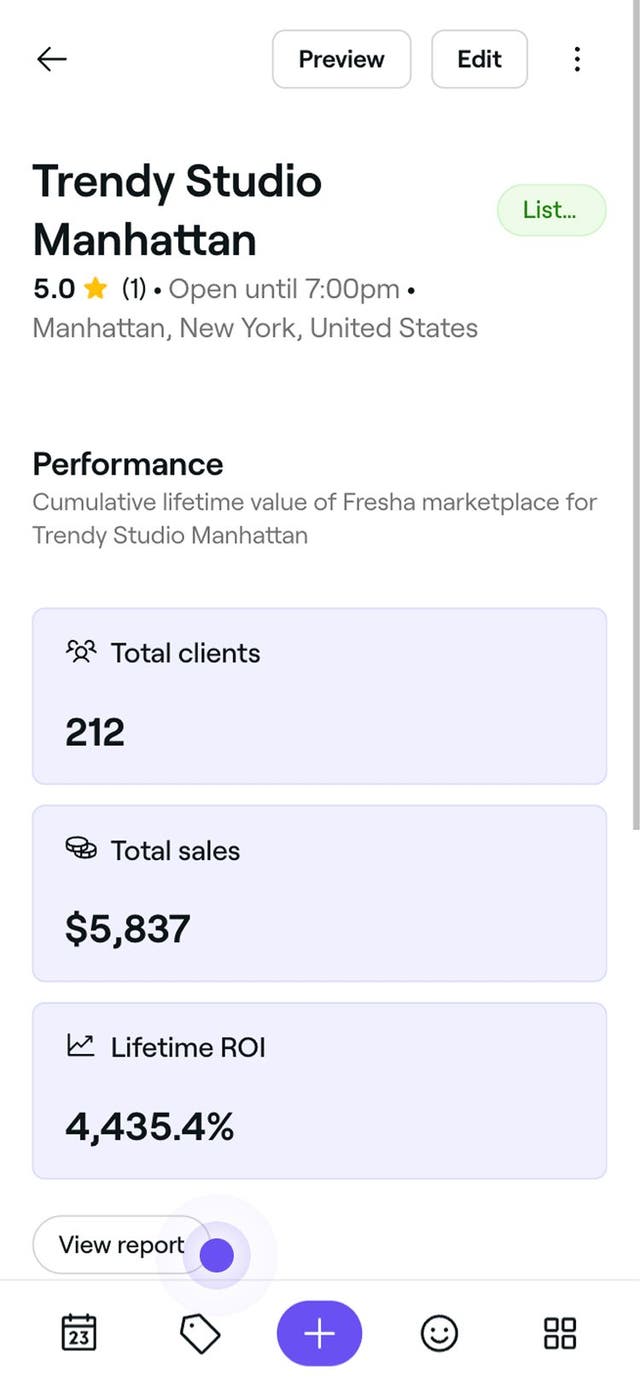Tap the purple plus add button

click(x=319, y=1333)
